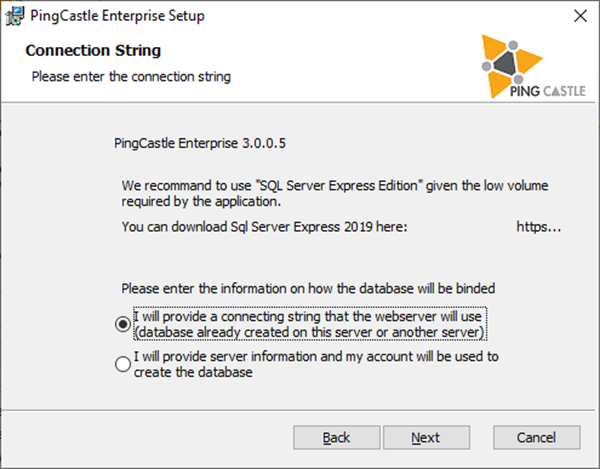
Task: Select the create database radio button
Action: 123,364
